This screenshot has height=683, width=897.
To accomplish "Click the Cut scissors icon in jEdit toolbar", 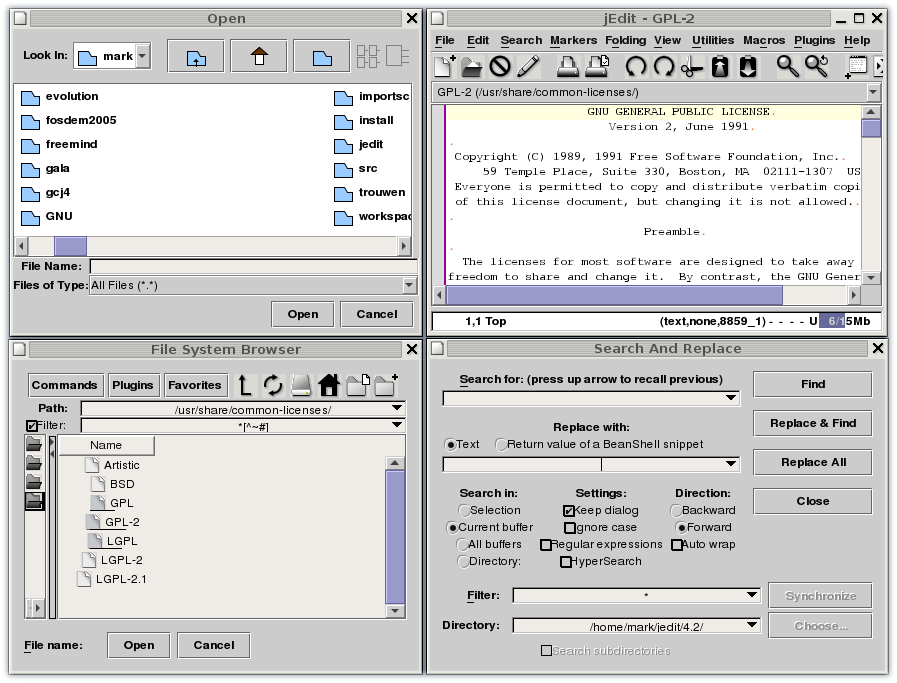I will [x=692, y=66].
